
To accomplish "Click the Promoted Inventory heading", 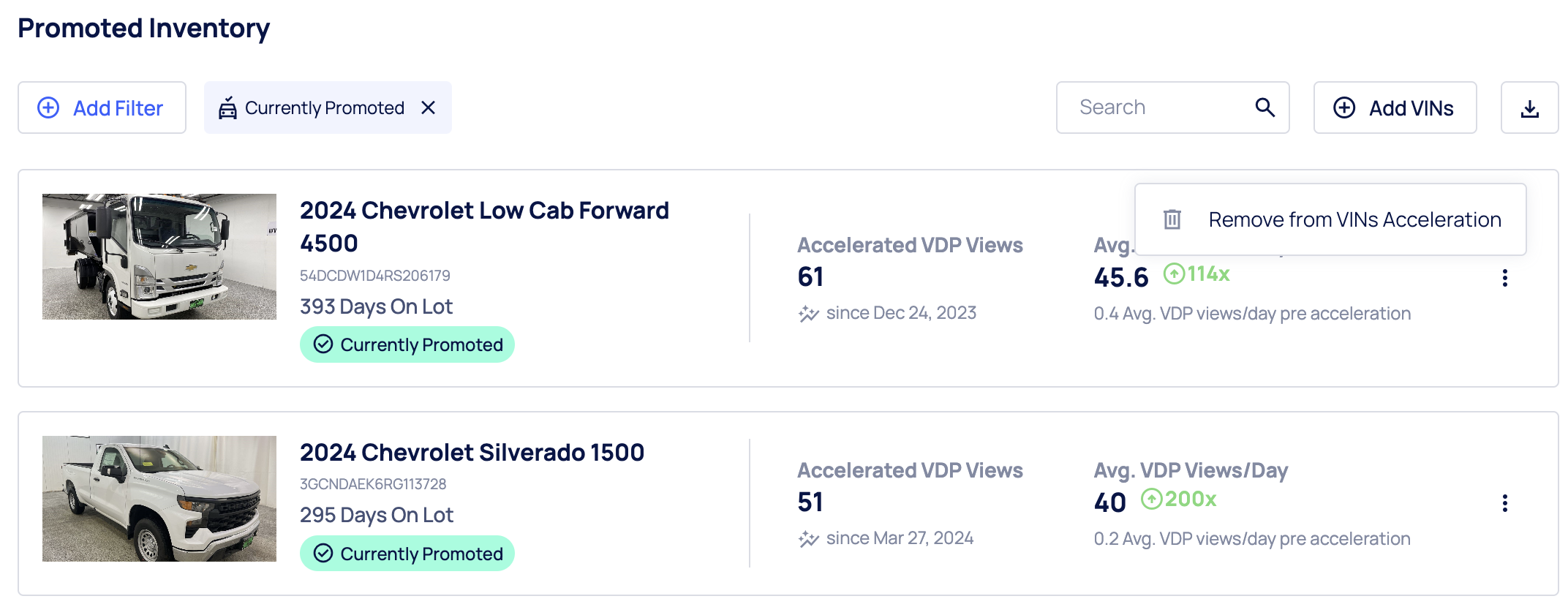I will (143, 29).
